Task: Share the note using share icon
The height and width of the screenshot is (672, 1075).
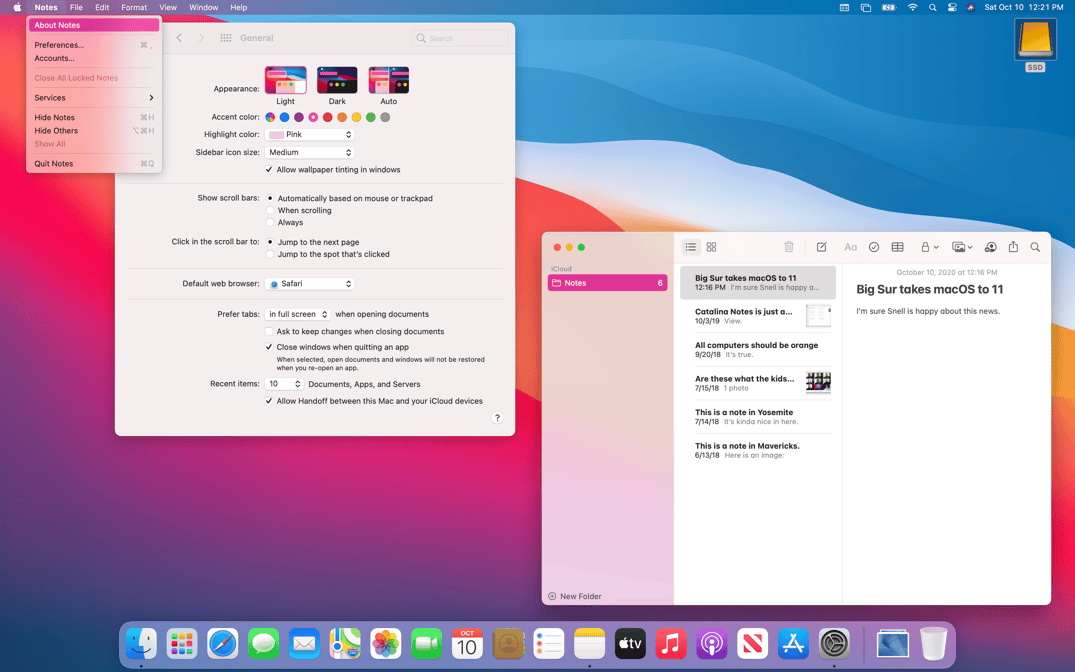Action: click(x=1013, y=246)
